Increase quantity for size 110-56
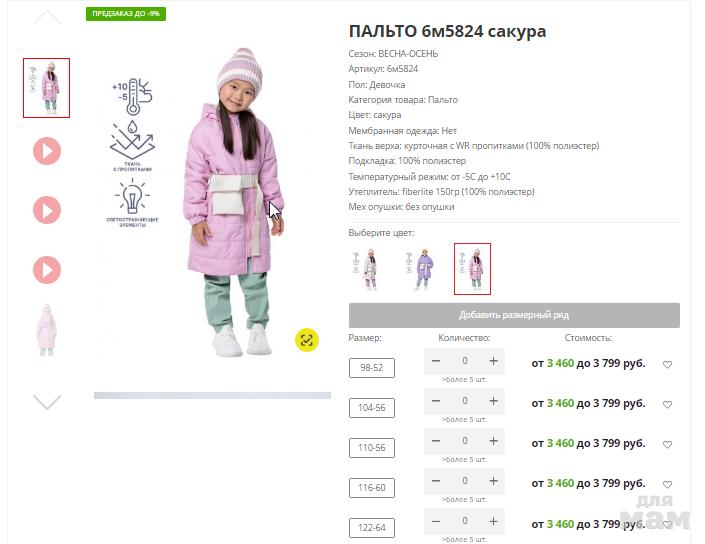Screen dimensions: 705x544 pos(493,441)
